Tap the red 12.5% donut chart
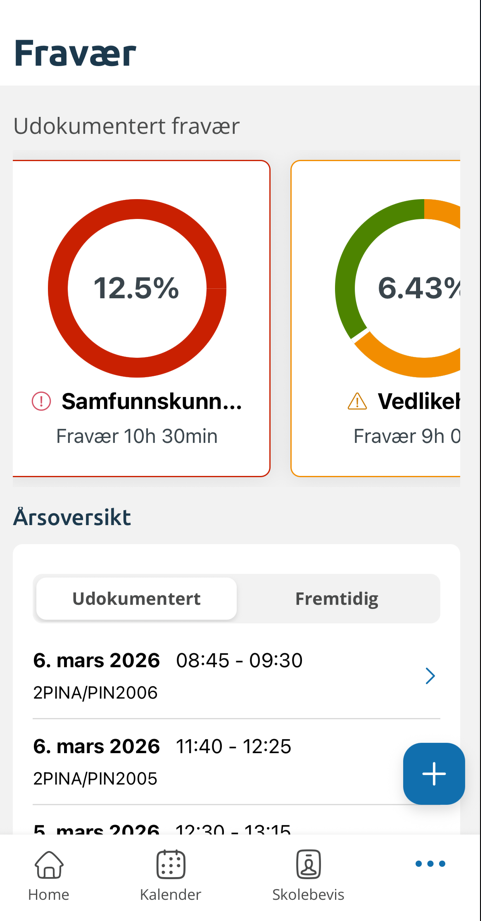The image size is (481, 921). pyautogui.click(x=137, y=288)
